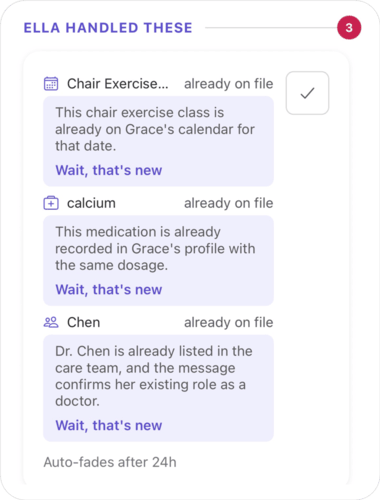Click the Ella Handled These header
The width and height of the screenshot is (380, 500).
[108, 28]
